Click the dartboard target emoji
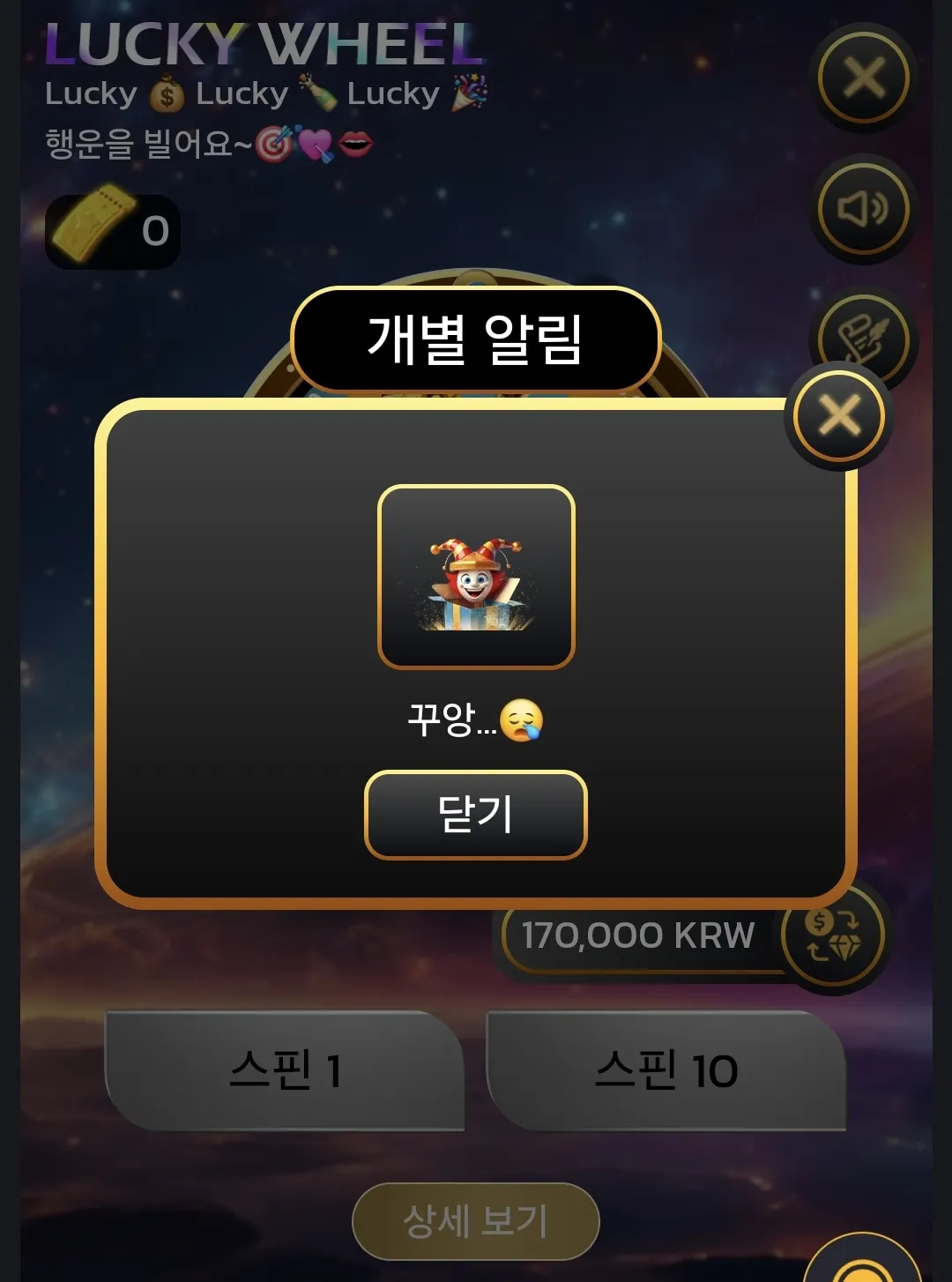 (x=273, y=145)
